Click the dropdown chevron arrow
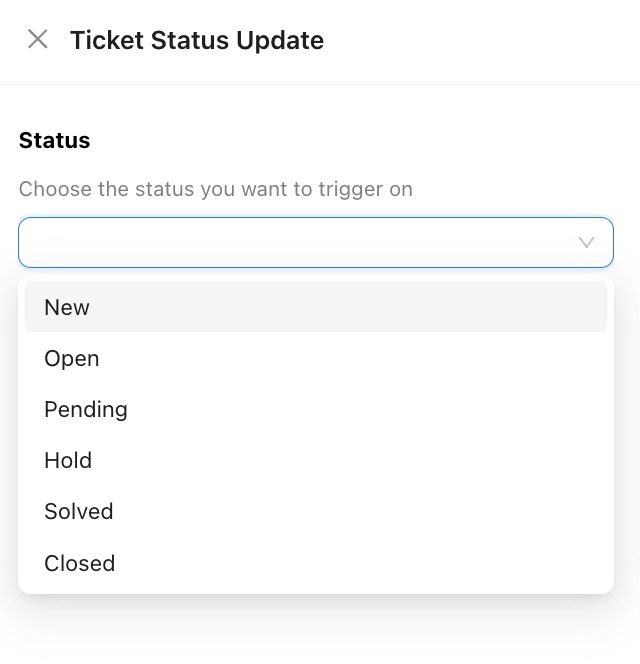This screenshot has height=664, width=640. click(587, 243)
